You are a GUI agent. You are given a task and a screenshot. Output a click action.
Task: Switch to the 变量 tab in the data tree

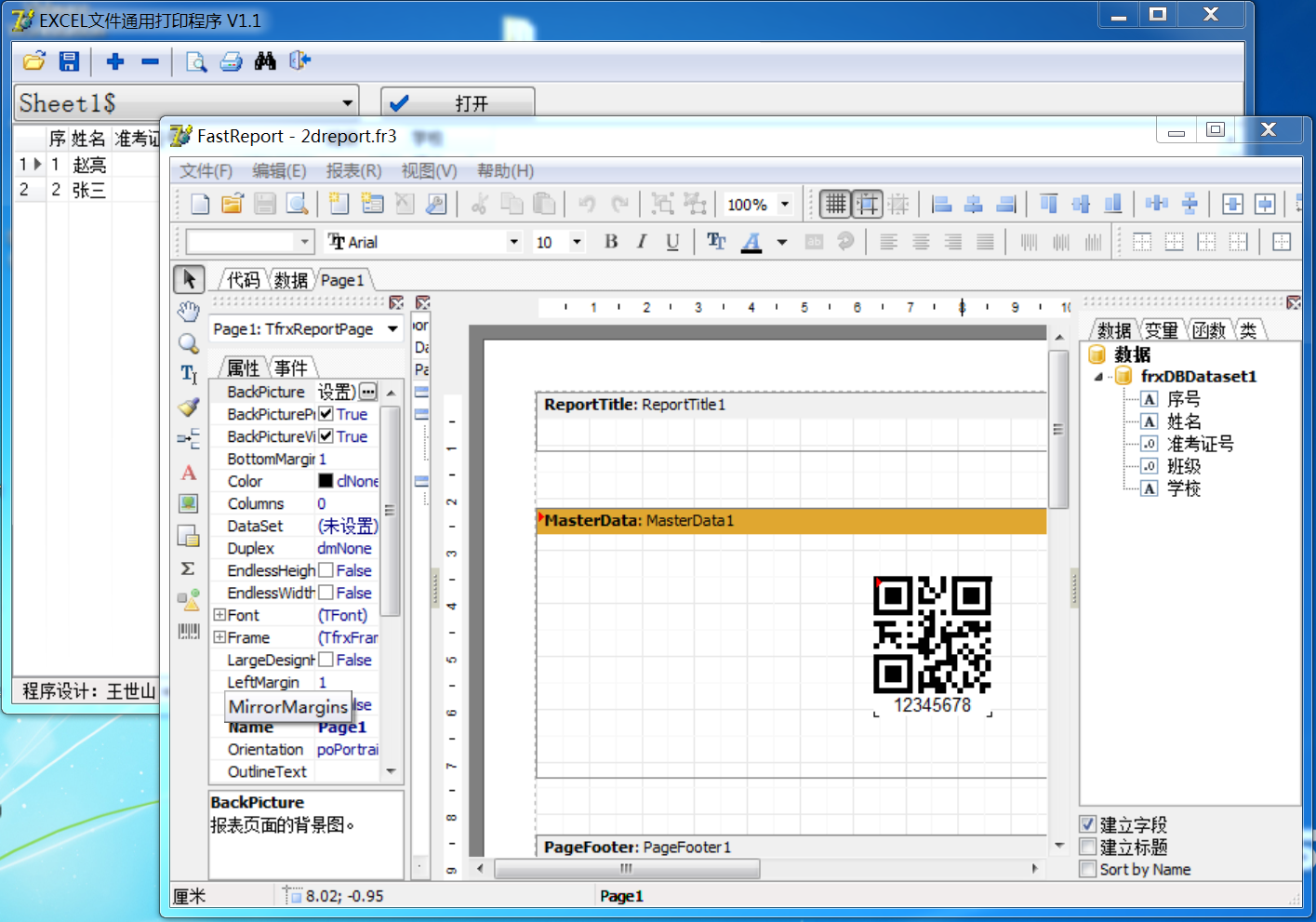tap(1162, 330)
